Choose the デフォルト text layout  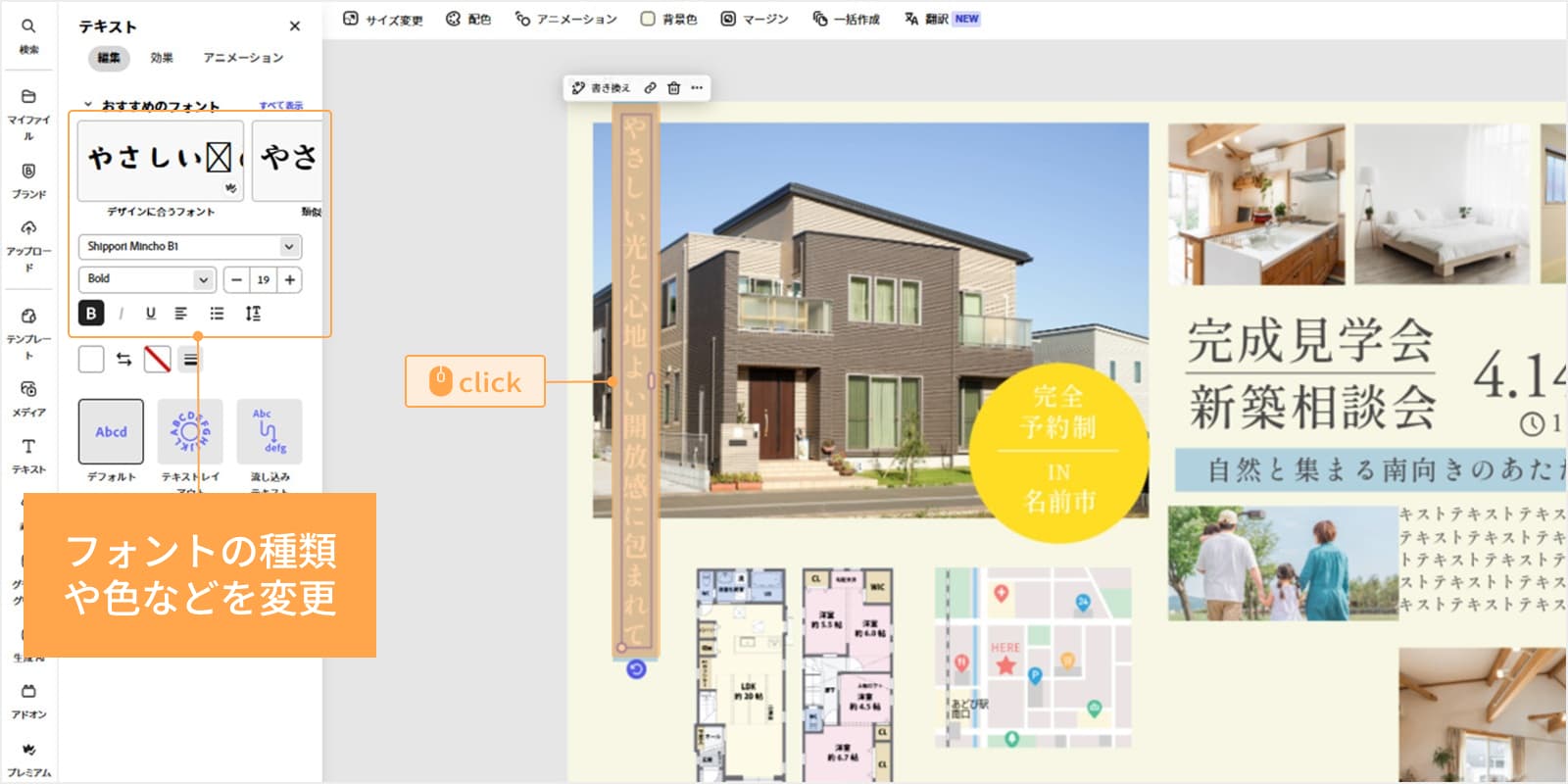click(x=111, y=431)
